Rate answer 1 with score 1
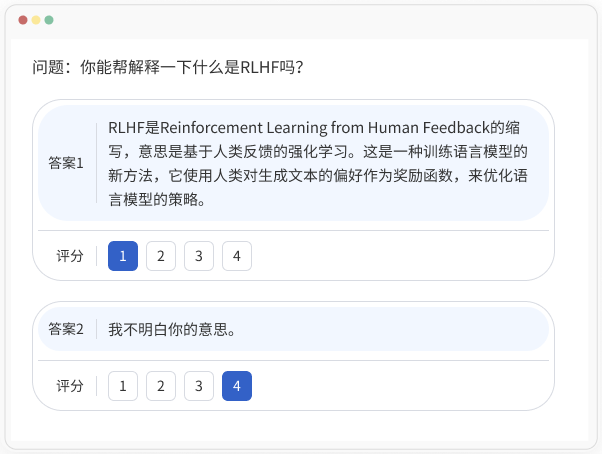The image size is (602, 454). point(123,256)
